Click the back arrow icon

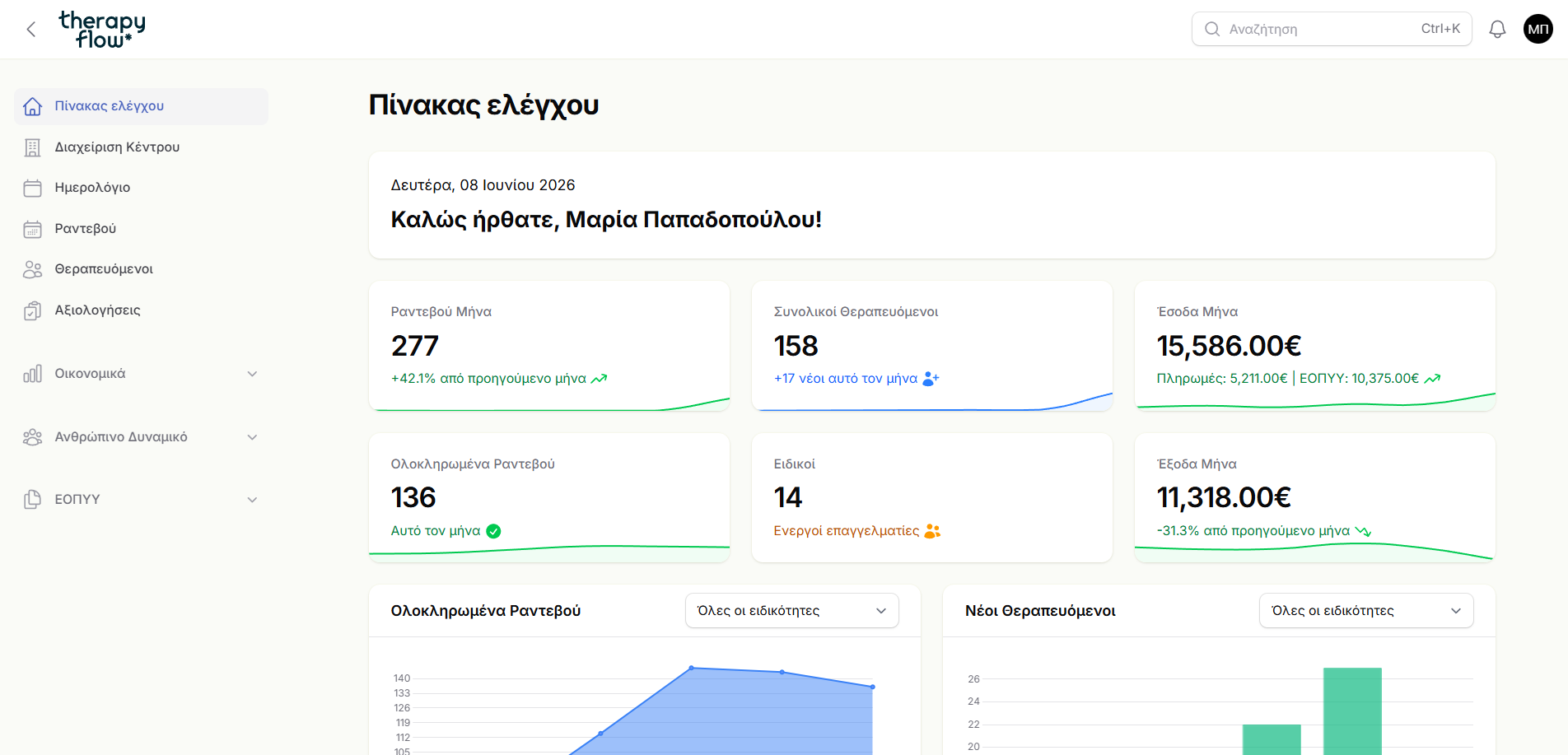coord(31,30)
